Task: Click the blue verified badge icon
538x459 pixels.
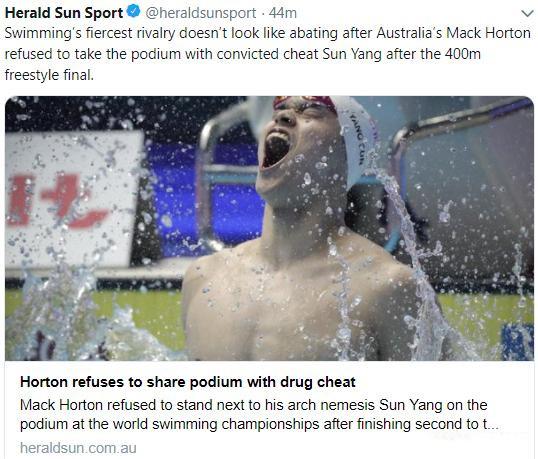Action: (133, 12)
